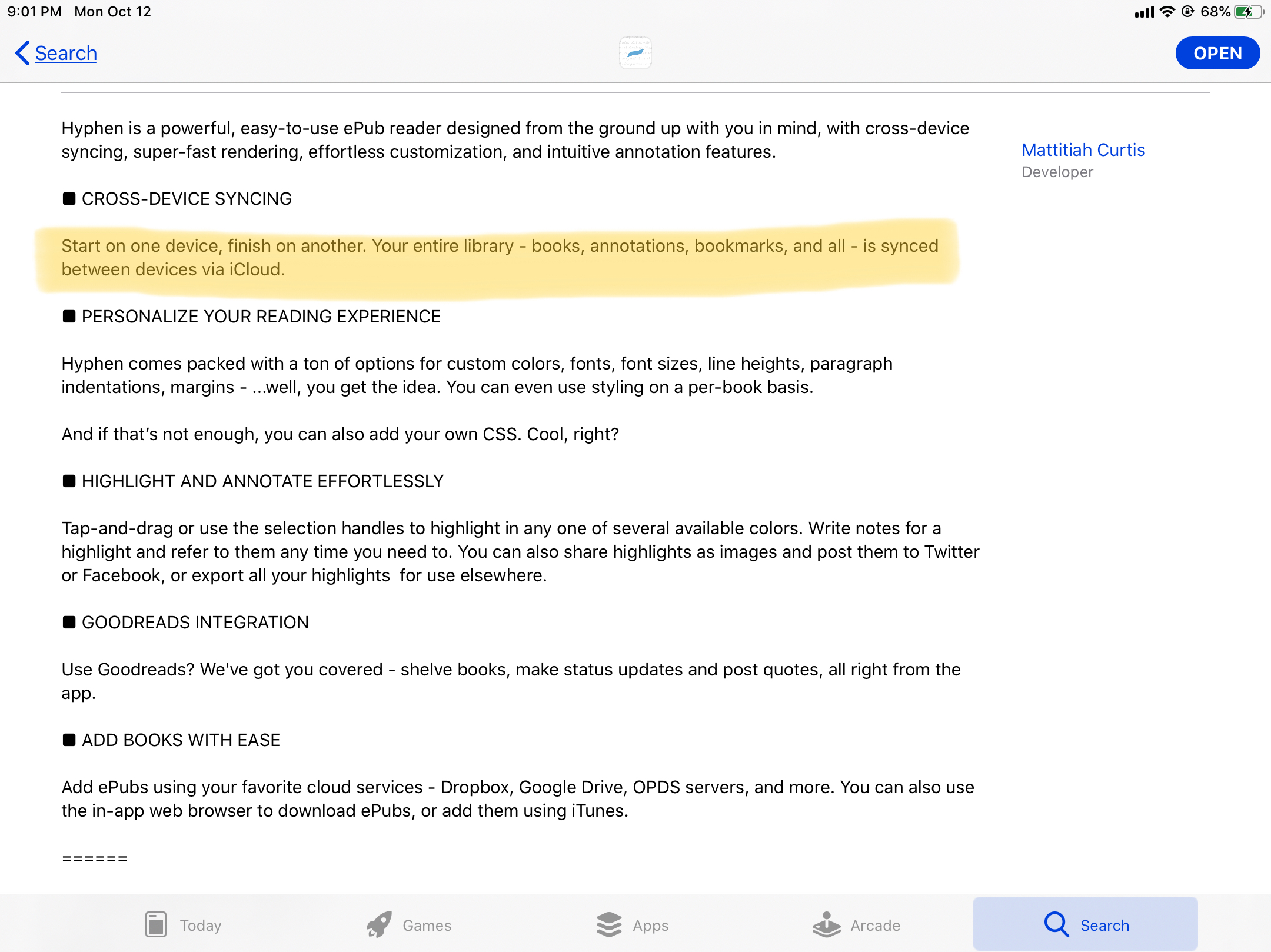Tap the back chevron arrow icon
Image resolution: width=1271 pixels, height=952 pixels.
click(x=22, y=53)
